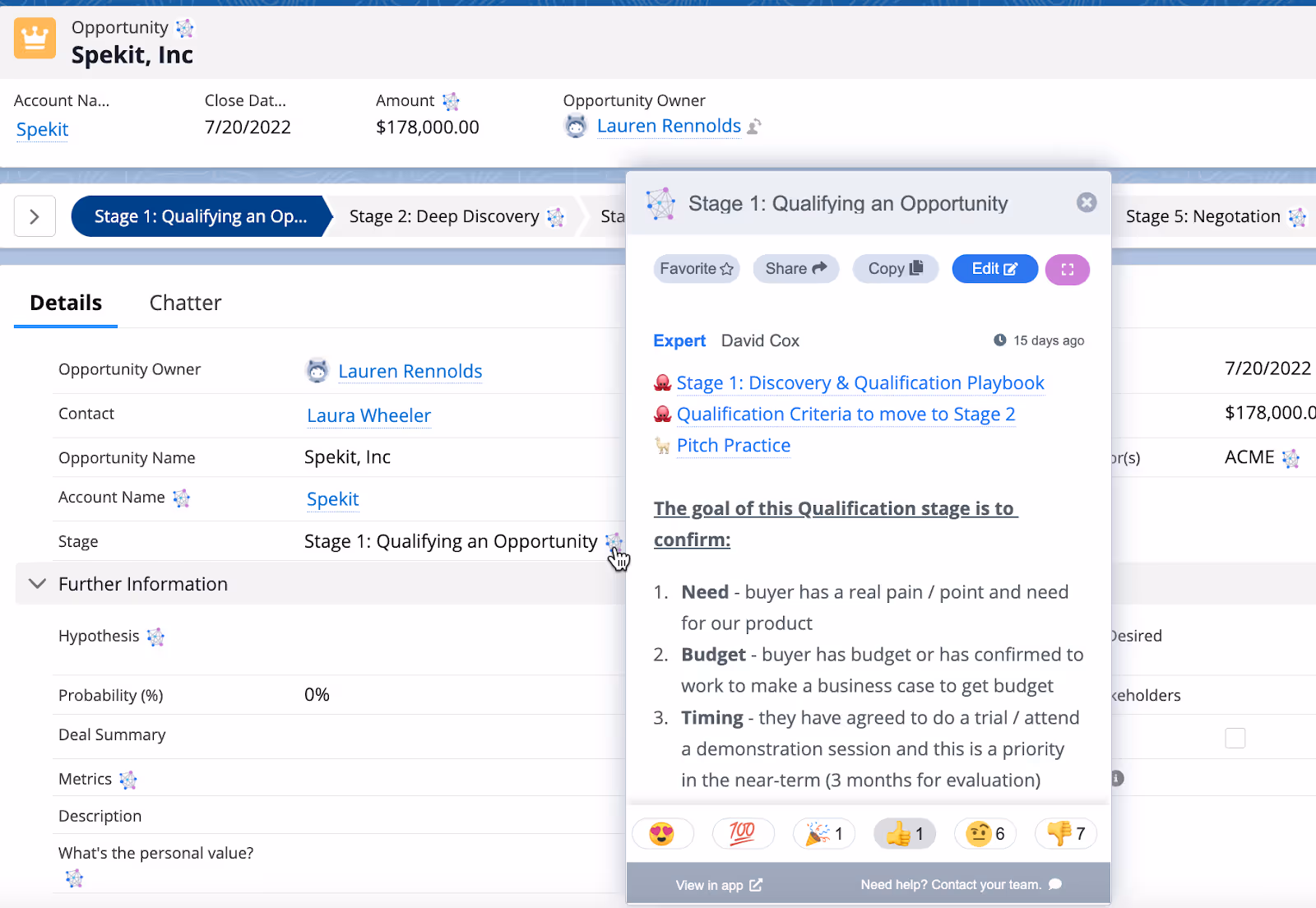
Task: Toggle thumbs up reaction
Action: click(904, 834)
